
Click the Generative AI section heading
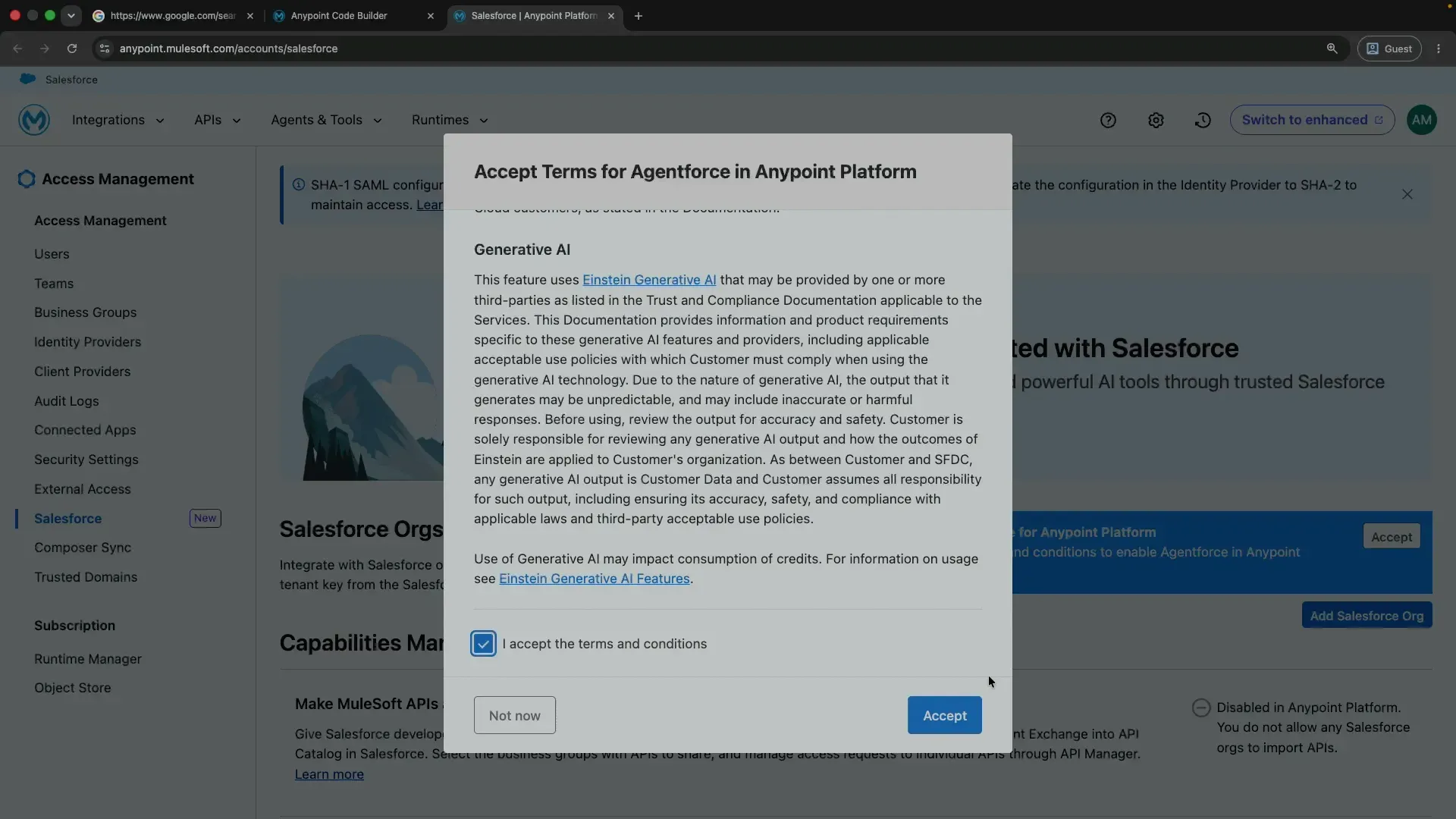[522, 249]
